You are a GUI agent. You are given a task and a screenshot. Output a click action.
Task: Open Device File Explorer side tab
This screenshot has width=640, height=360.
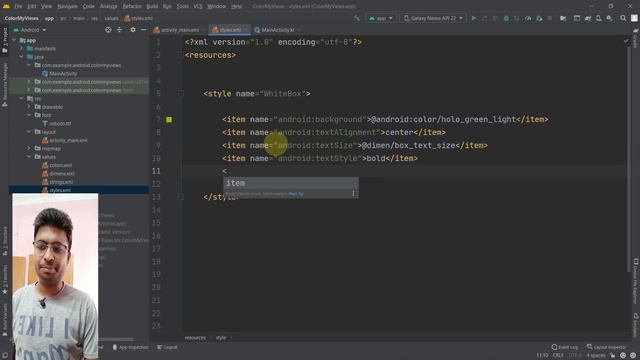[636, 282]
